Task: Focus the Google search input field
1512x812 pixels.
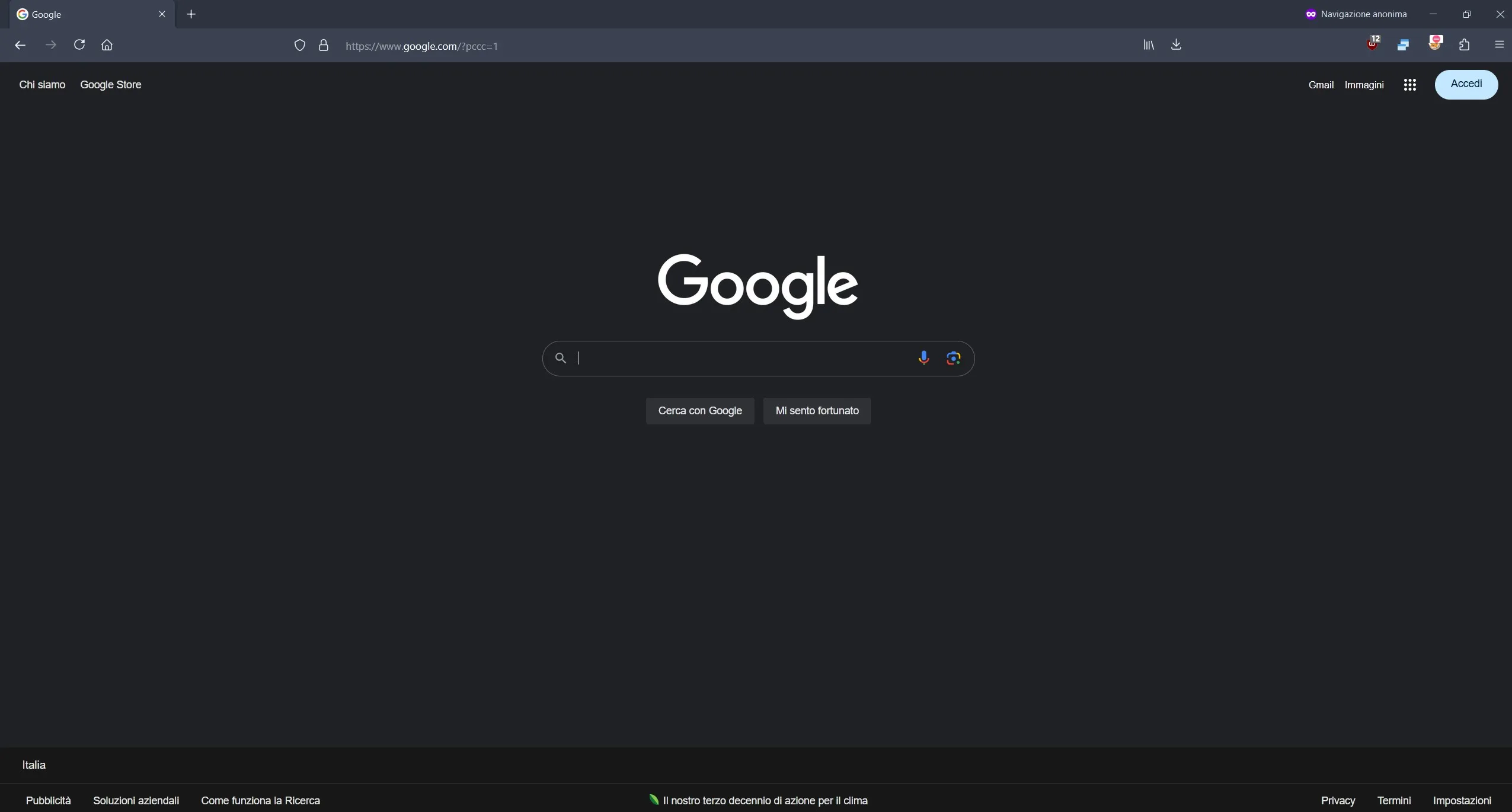Action: (741, 358)
